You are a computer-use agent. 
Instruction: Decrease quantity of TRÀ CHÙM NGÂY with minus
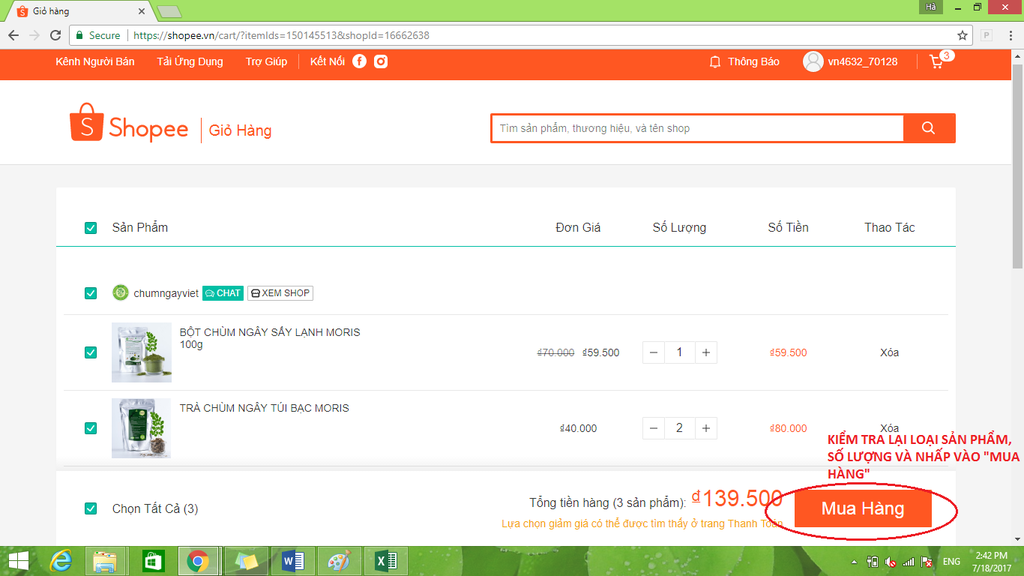point(653,428)
